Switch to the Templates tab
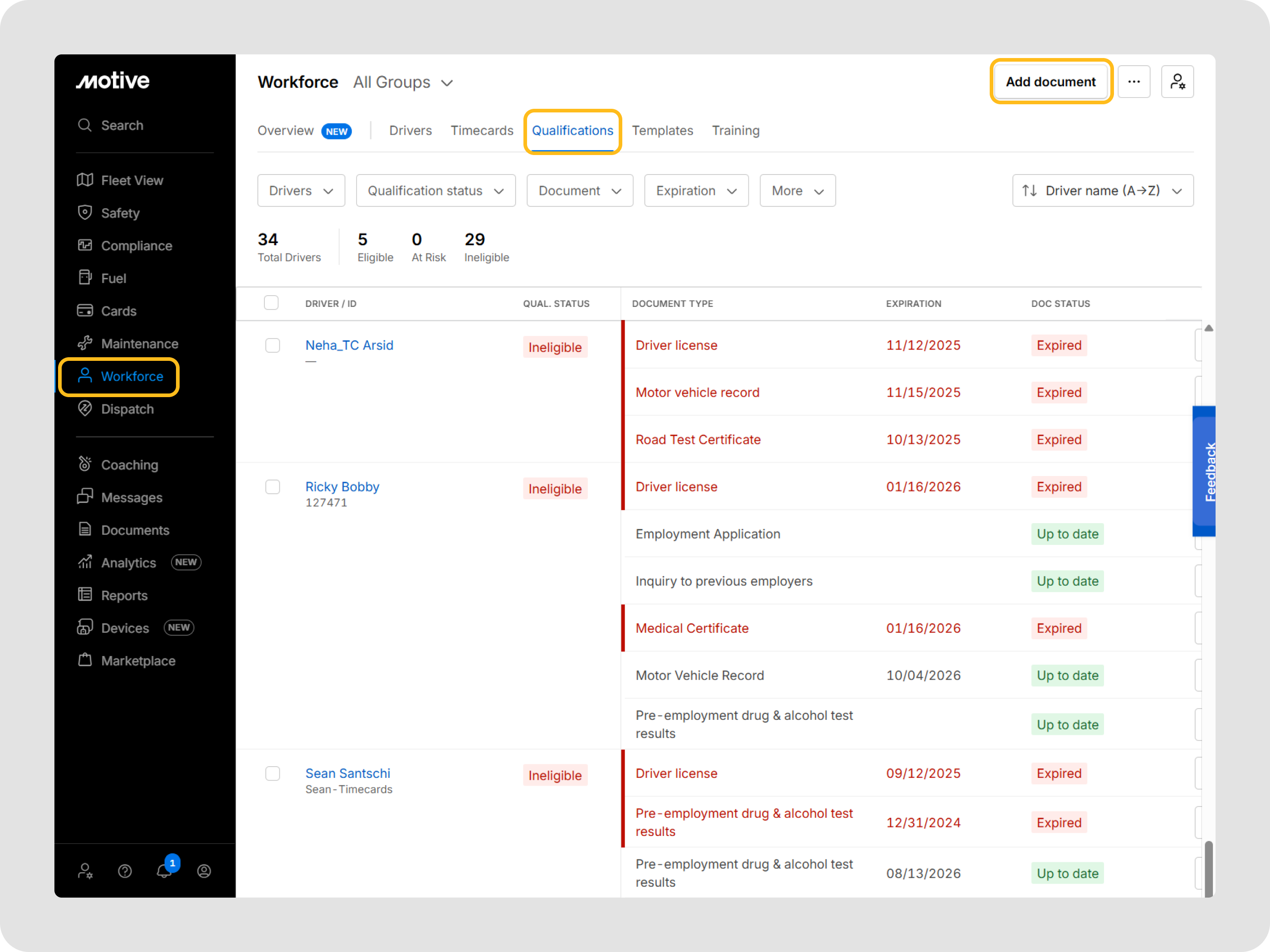The width and height of the screenshot is (1270, 952). pyautogui.click(x=662, y=131)
